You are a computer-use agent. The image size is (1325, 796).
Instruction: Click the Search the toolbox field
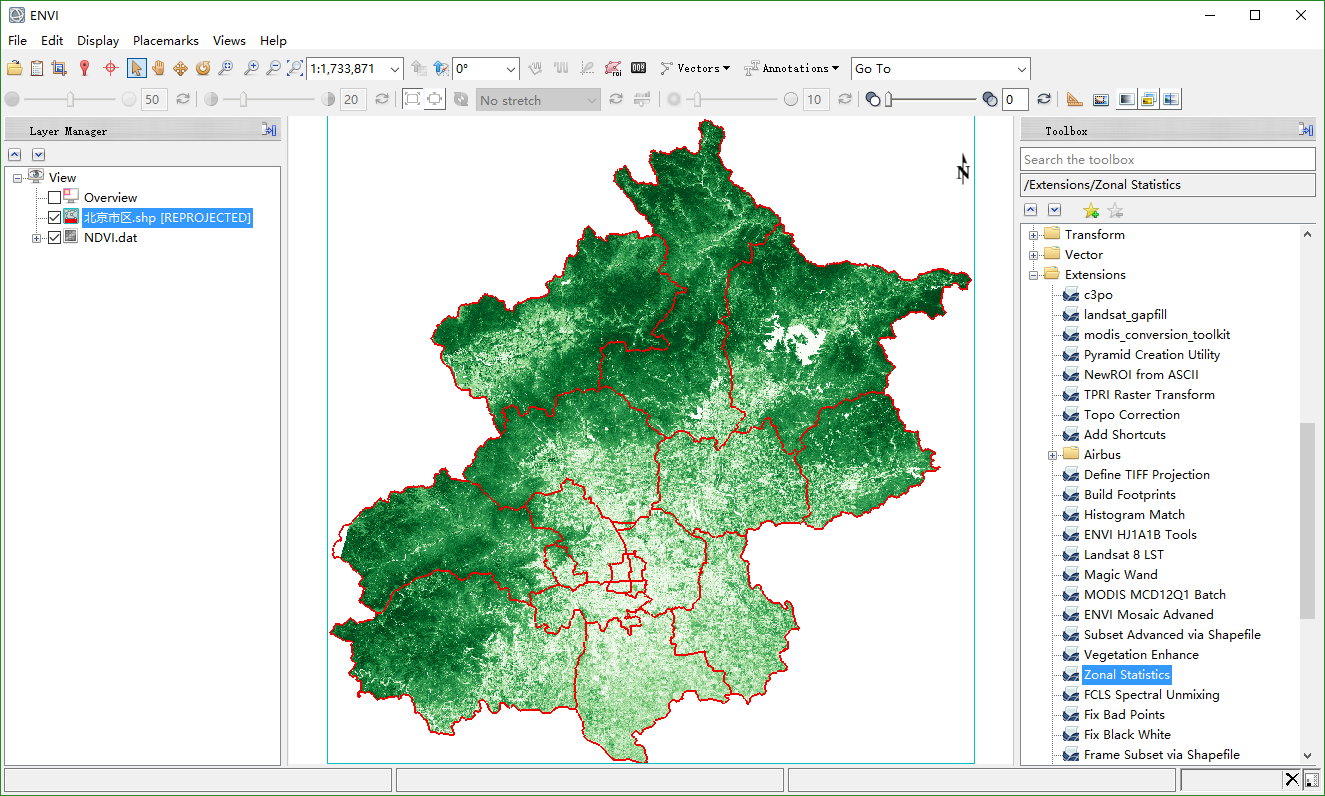point(1167,160)
